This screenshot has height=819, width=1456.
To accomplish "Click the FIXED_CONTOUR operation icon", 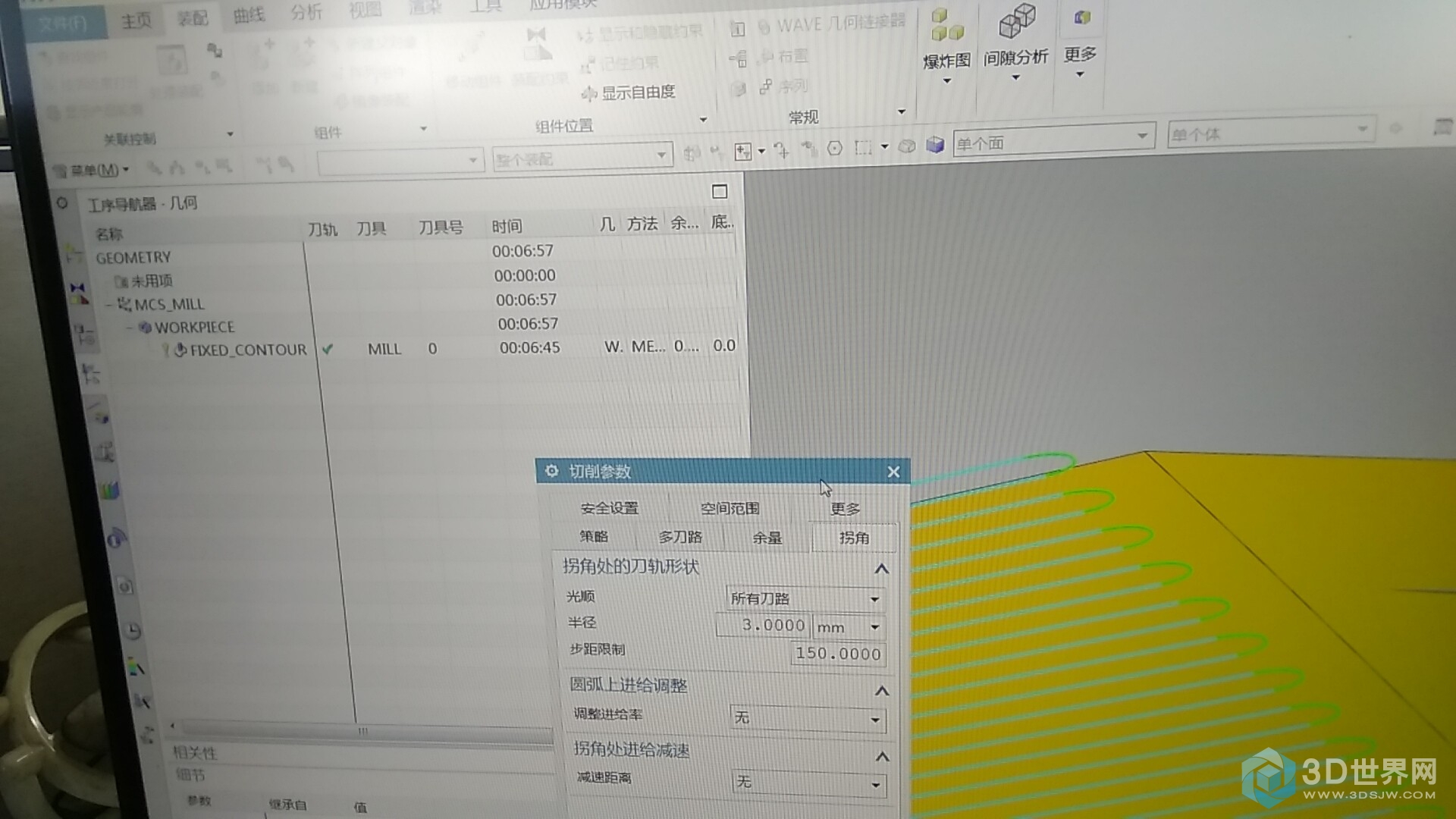I will 180,350.
